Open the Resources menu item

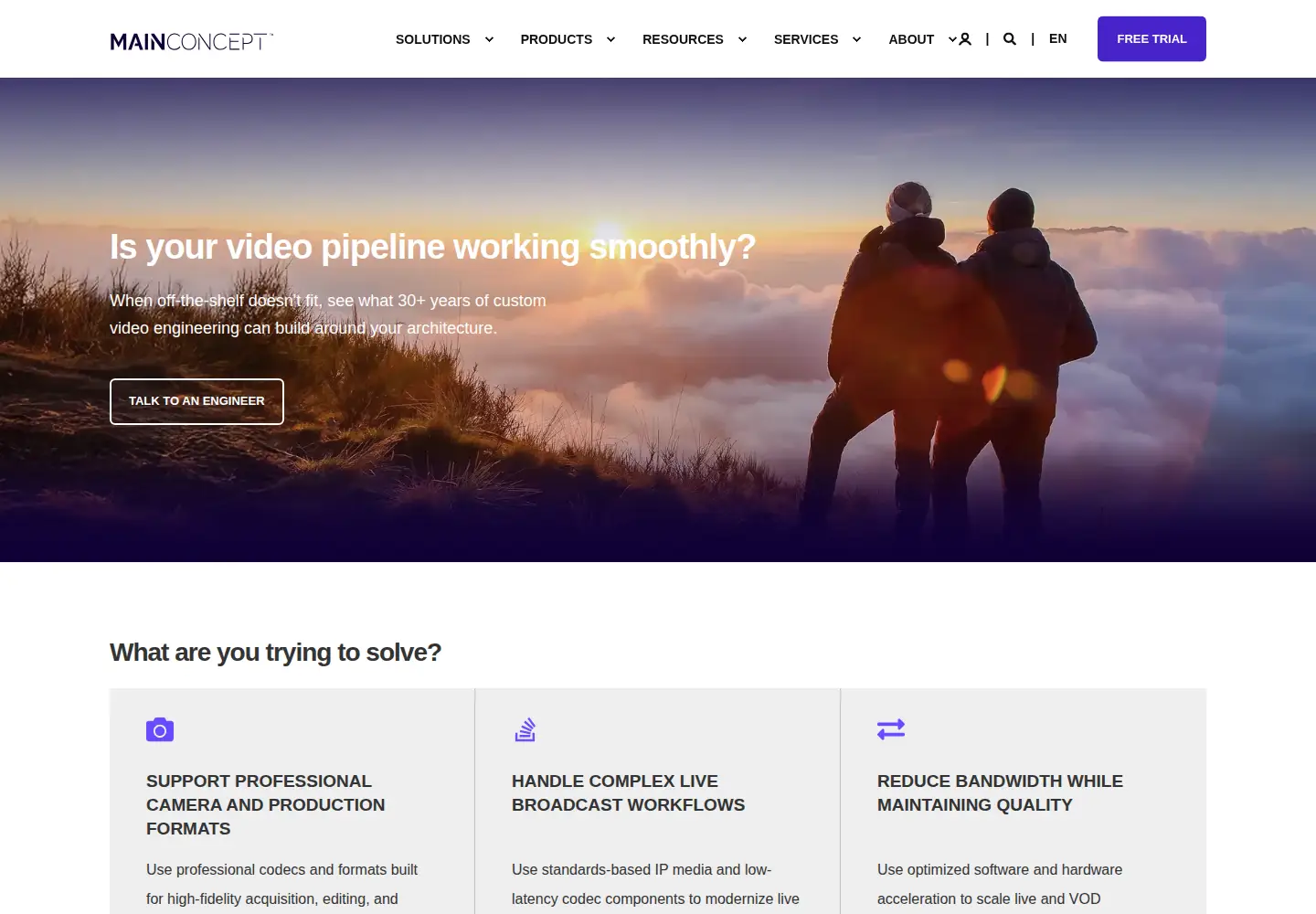point(683,39)
